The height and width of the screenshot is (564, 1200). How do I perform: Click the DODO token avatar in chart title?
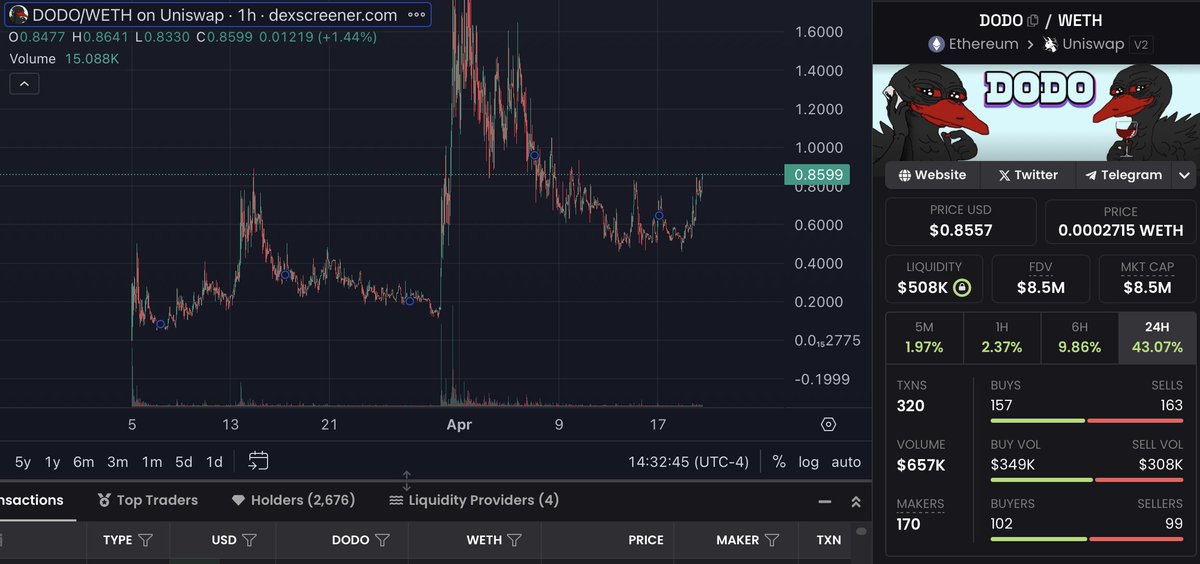(17, 15)
